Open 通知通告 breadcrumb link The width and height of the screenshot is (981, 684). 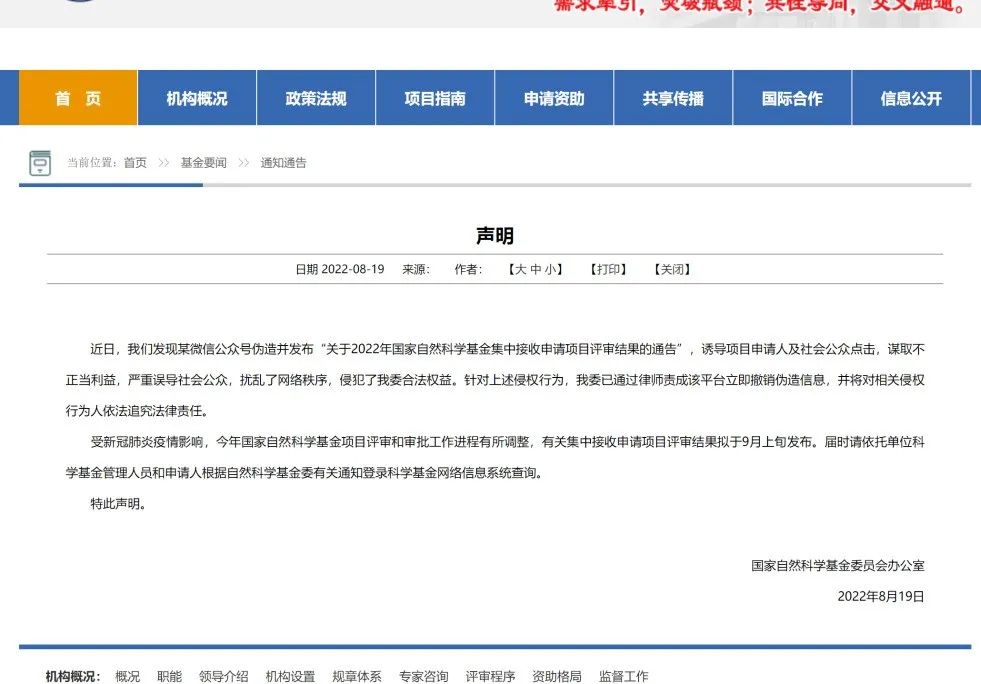tap(283, 163)
